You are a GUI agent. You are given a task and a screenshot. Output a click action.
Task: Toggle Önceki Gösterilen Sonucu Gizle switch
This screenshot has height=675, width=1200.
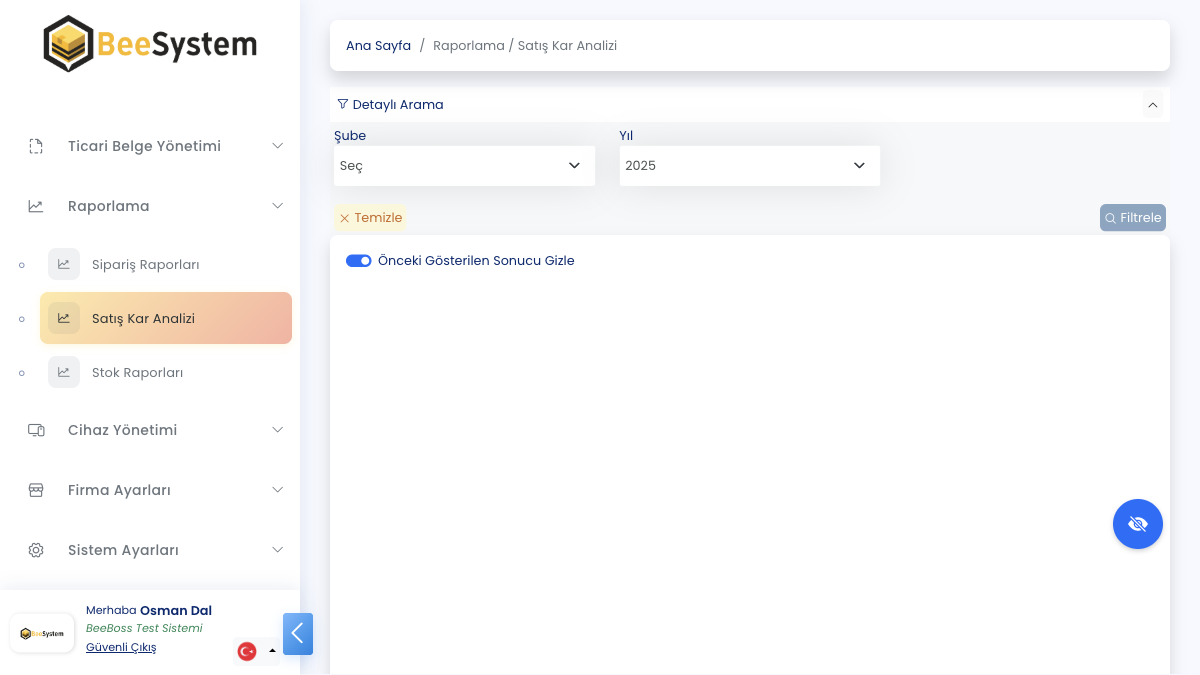358,261
